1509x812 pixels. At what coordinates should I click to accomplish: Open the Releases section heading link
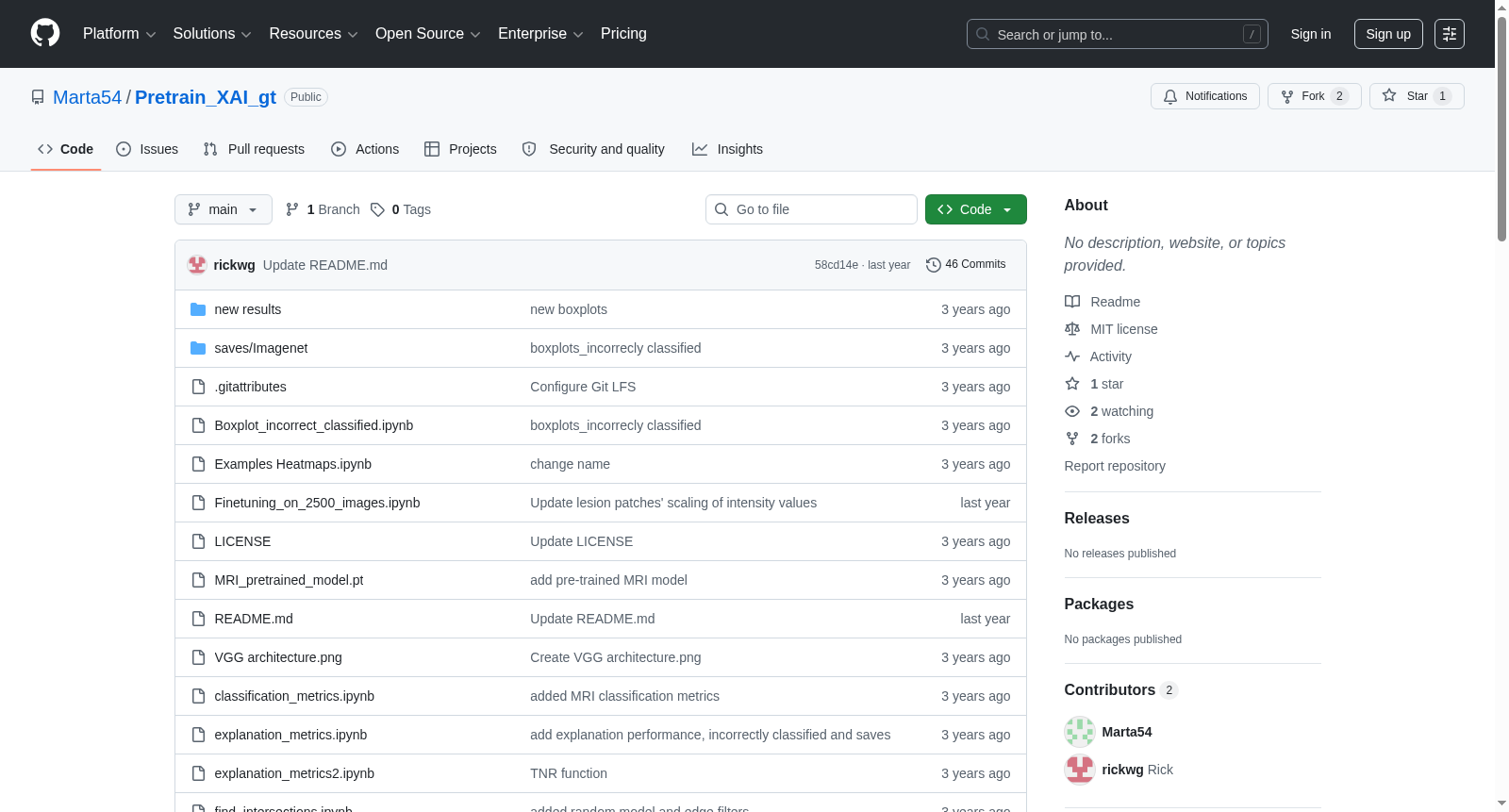click(x=1097, y=518)
